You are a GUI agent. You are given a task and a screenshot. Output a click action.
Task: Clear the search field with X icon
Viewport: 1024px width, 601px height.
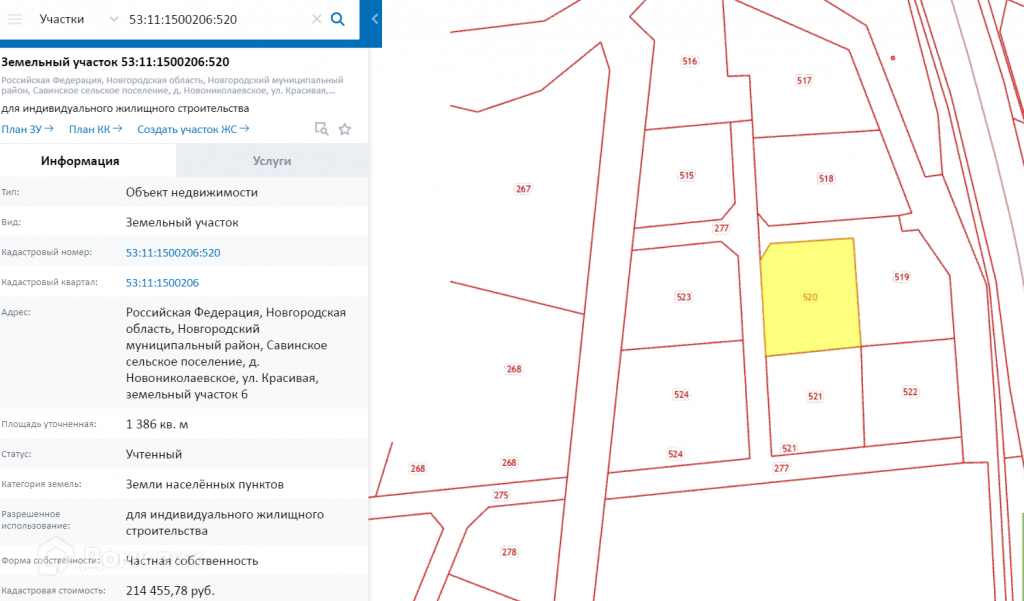(x=317, y=19)
